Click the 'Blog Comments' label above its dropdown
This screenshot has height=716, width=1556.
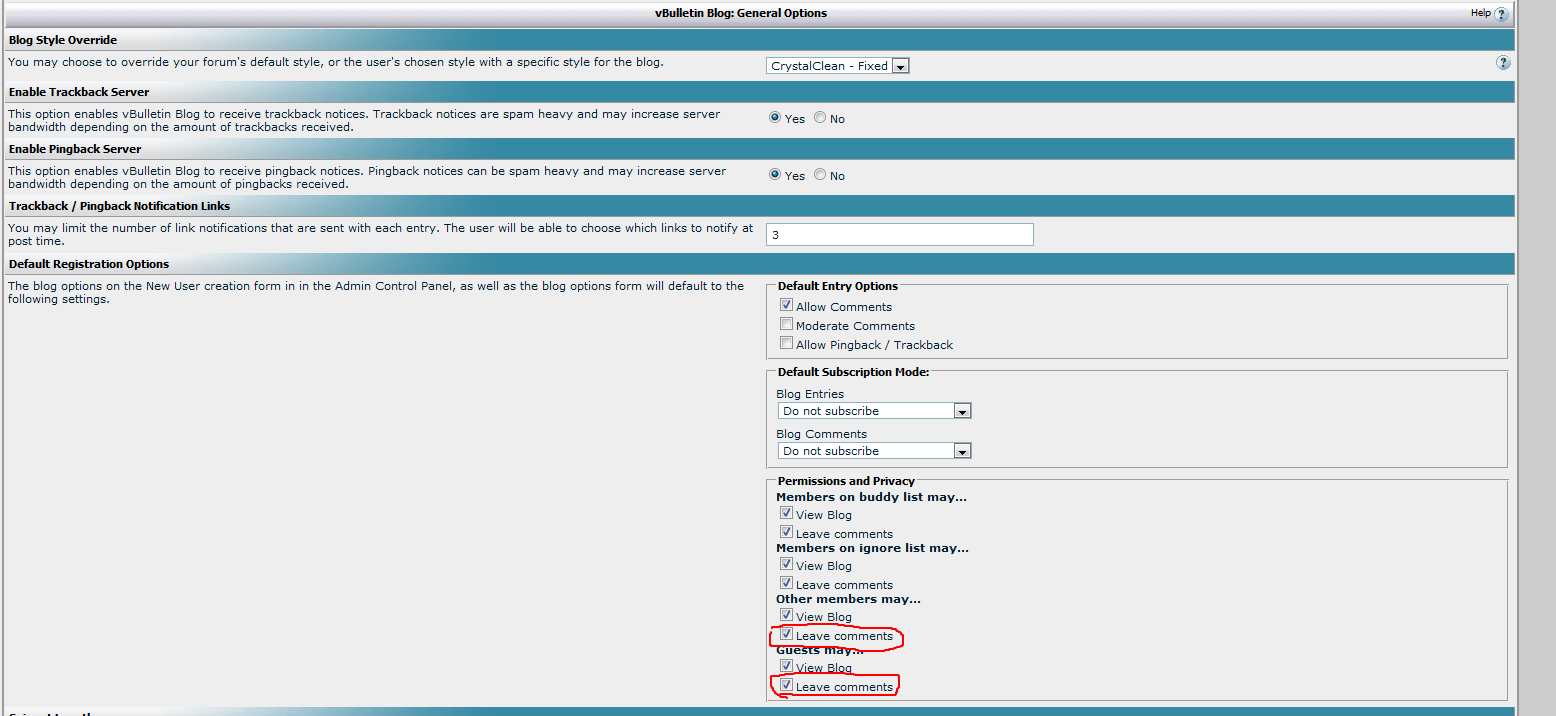[821, 434]
